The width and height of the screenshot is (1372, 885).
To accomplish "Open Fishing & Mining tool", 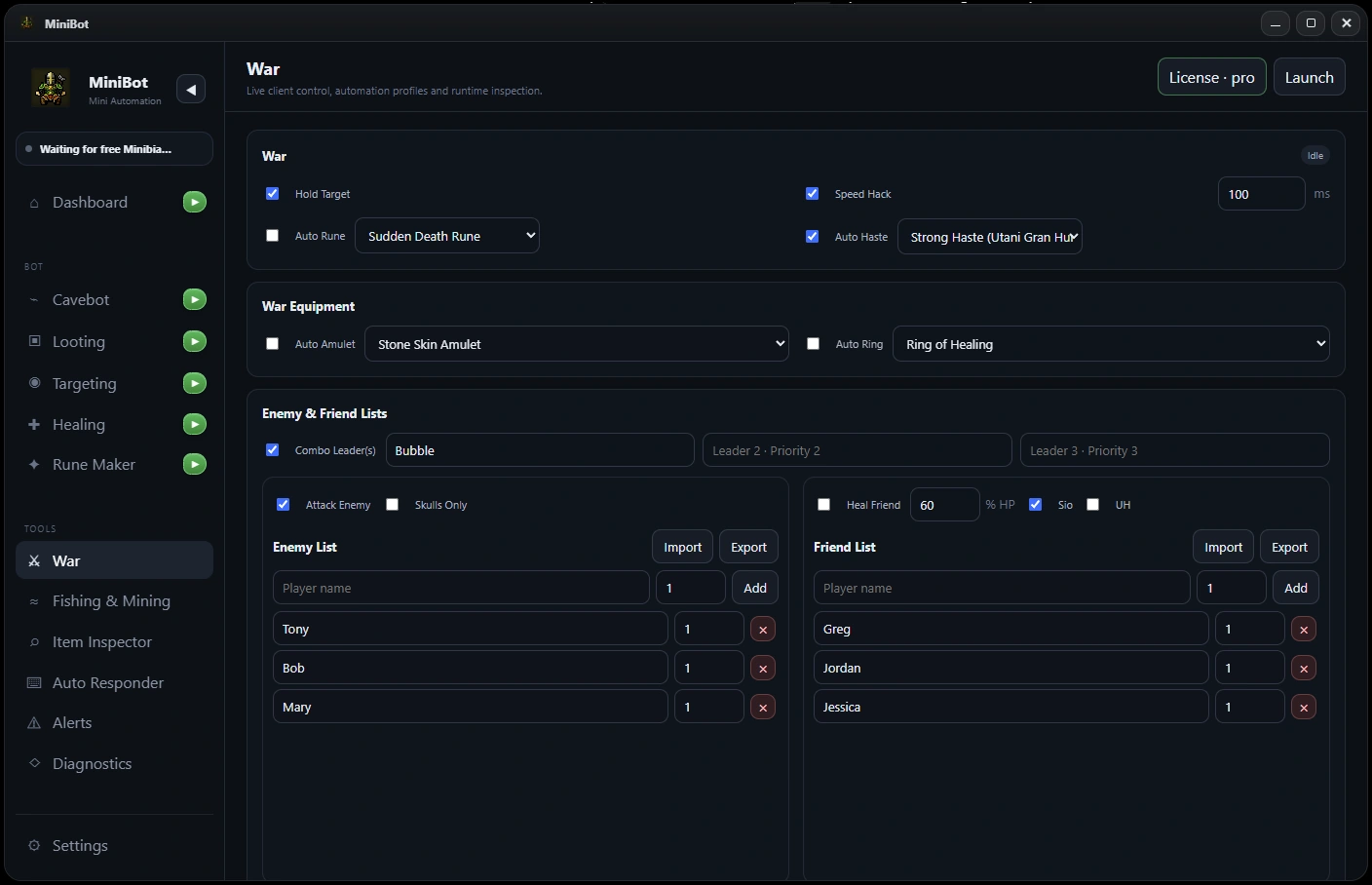I will pyautogui.click(x=114, y=601).
